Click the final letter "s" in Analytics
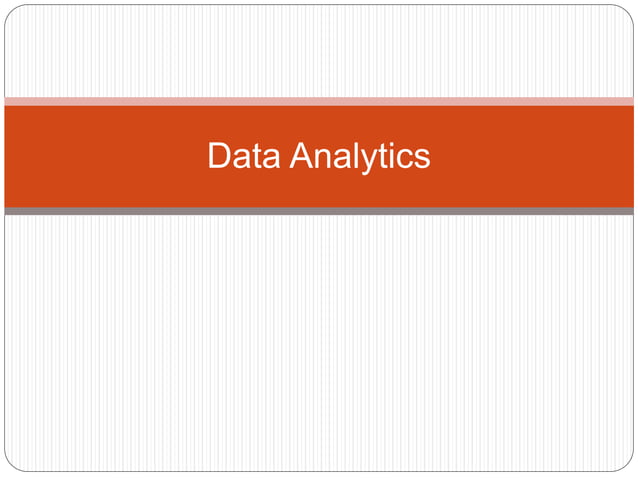 [422, 159]
